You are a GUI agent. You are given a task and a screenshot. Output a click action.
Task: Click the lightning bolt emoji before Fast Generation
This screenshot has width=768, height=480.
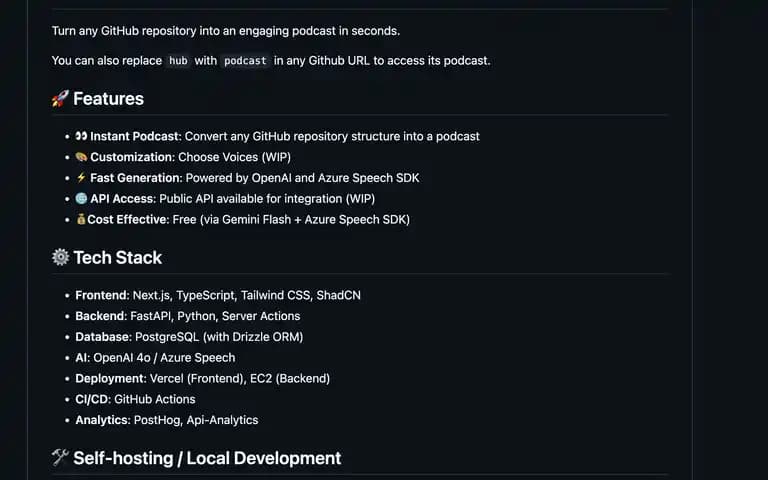click(81, 177)
